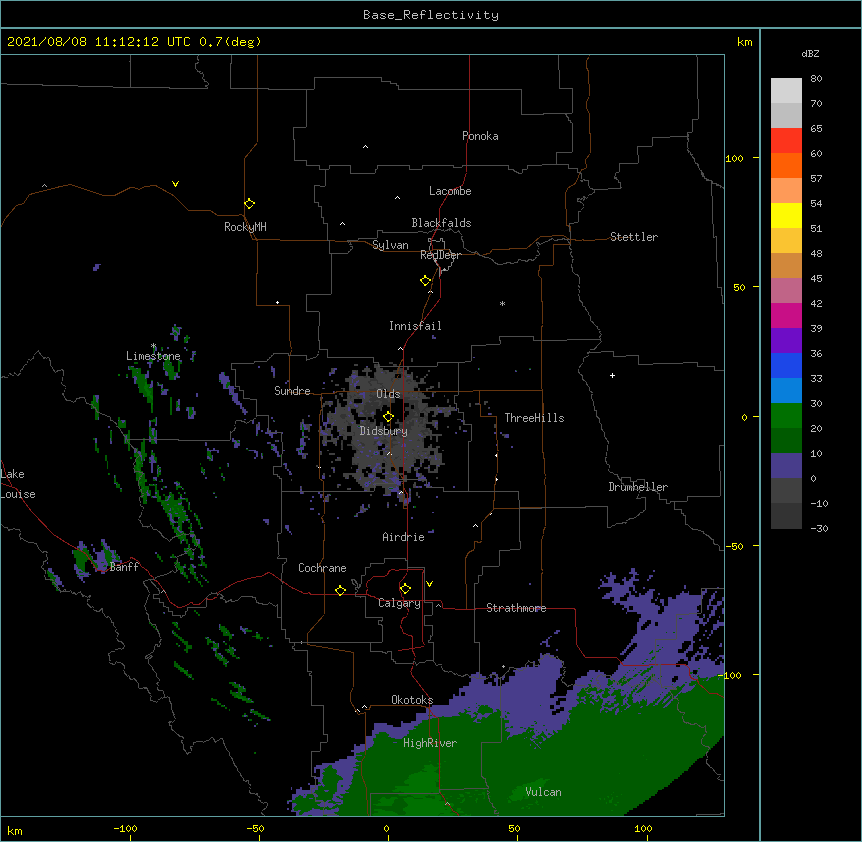Select the Cochrane label
This screenshot has height=842, width=862.
[322, 568]
